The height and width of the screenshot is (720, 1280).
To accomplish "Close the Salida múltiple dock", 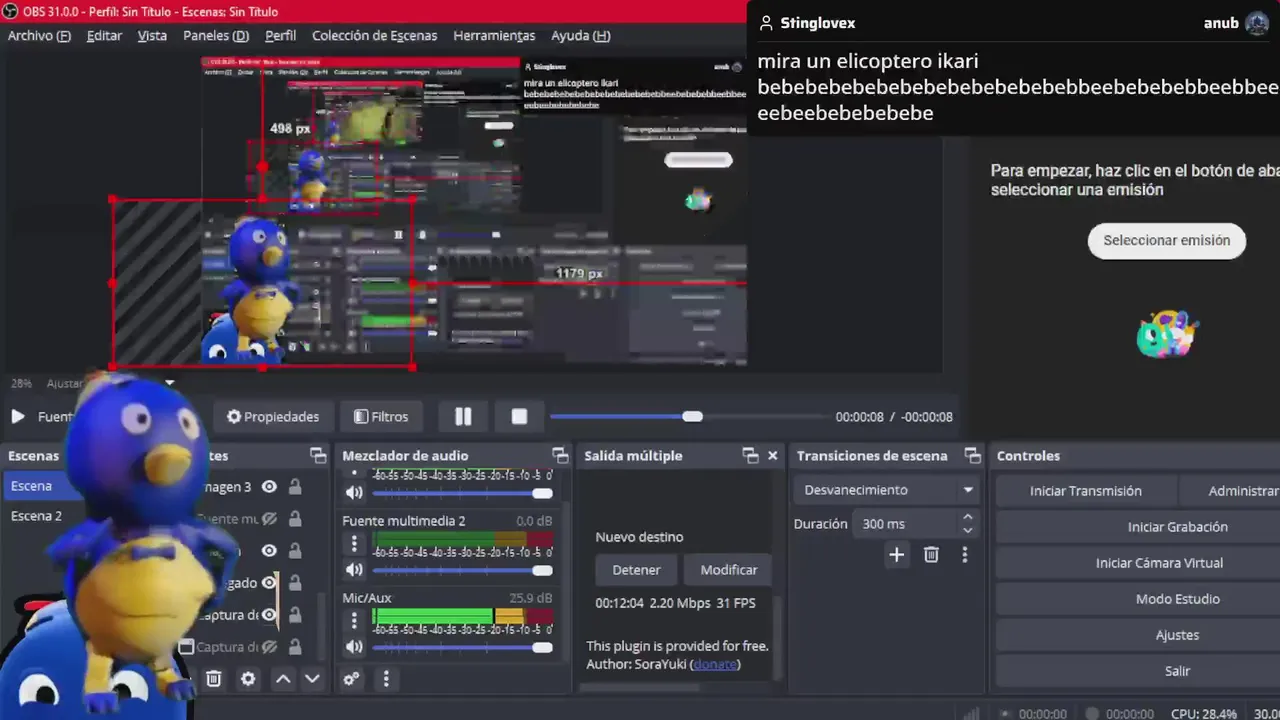I will click(772, 456).
